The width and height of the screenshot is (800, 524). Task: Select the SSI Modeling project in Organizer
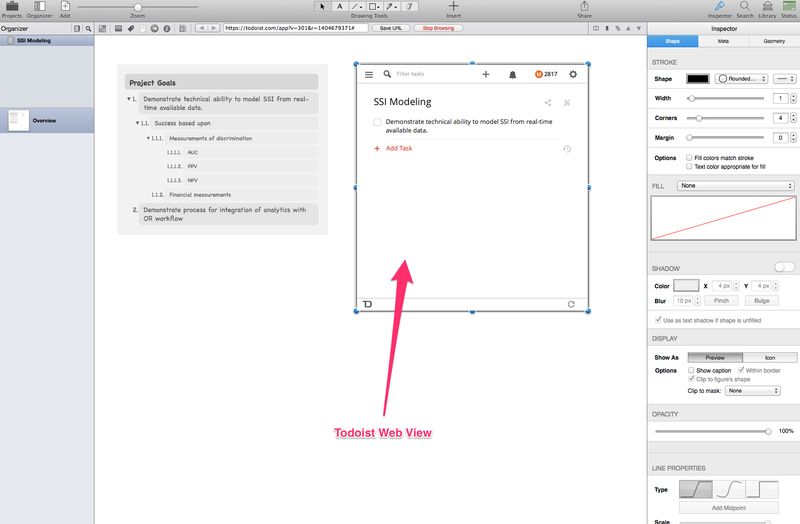pos(47,40)
